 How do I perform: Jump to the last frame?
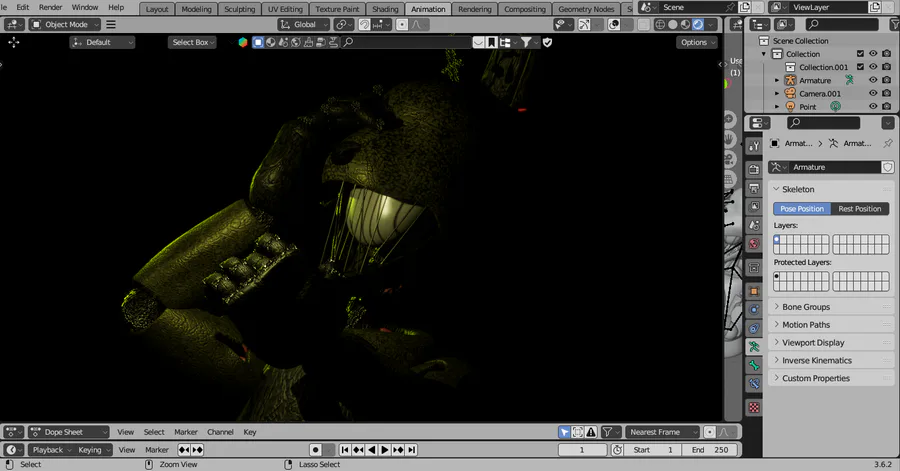pos(412,450)
